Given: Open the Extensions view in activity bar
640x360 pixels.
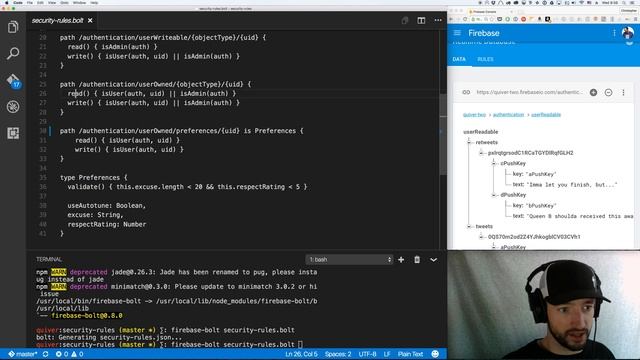Looking at the screenshot, I should click(13, 133).
